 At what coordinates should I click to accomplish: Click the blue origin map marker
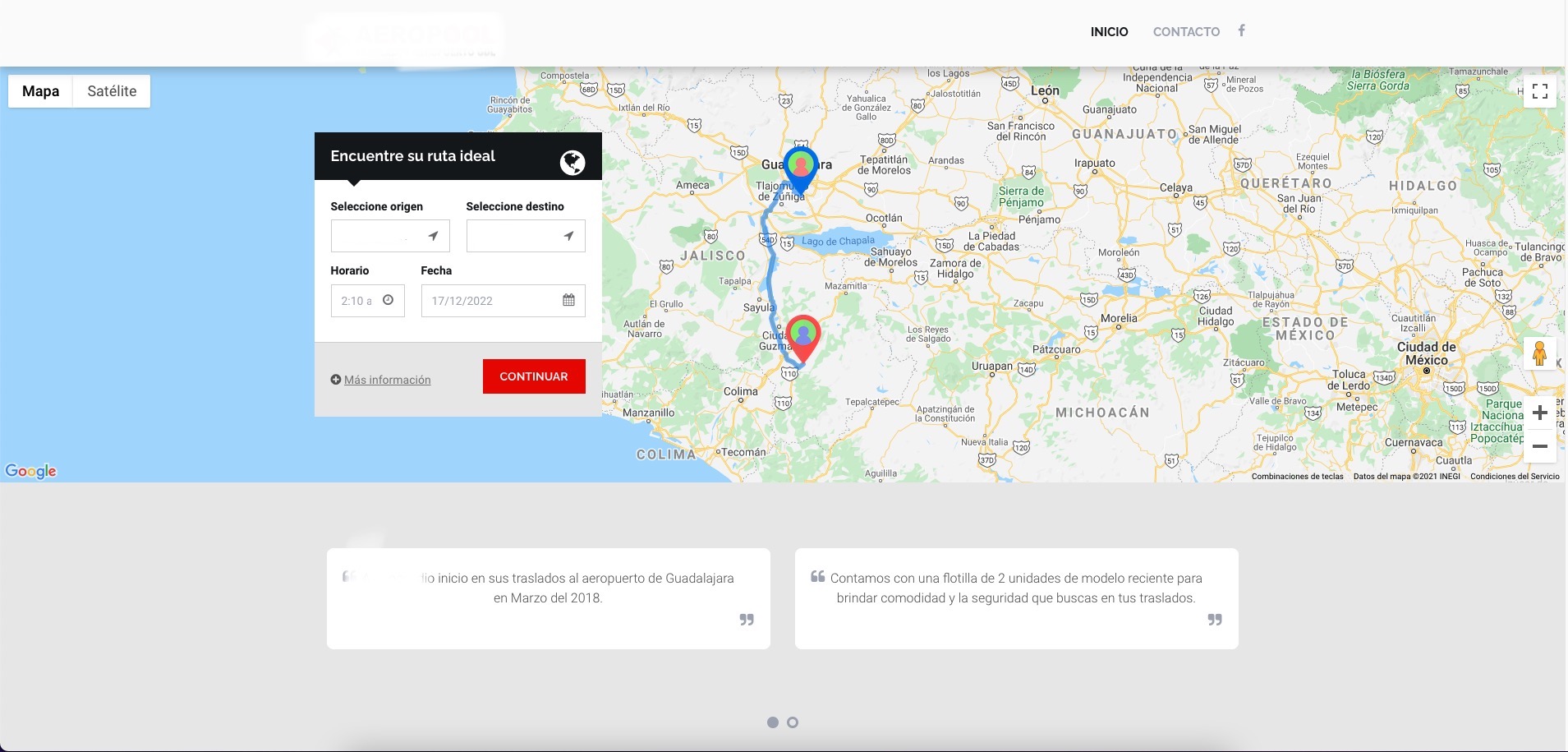point(800,167)
